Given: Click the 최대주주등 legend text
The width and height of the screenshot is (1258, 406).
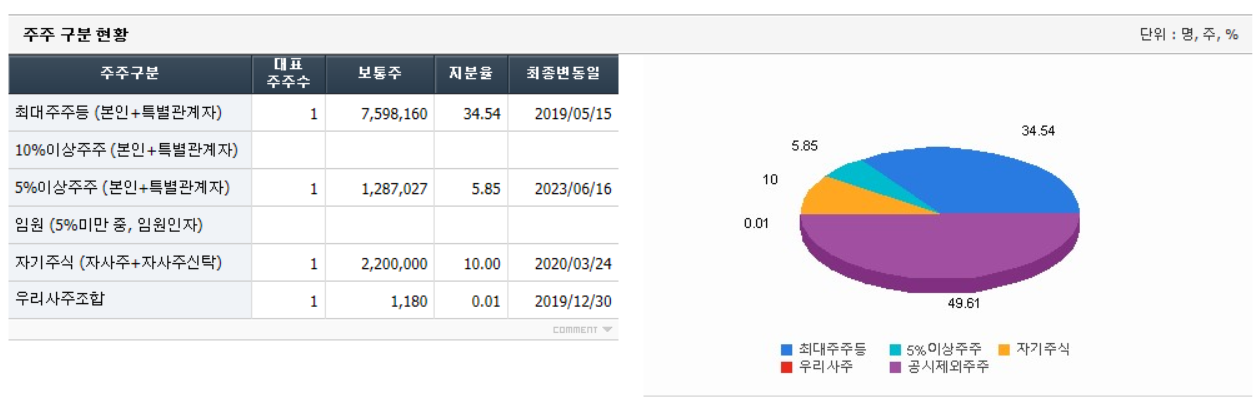Looking at the screenshot, I should click(x=832, y=350).
